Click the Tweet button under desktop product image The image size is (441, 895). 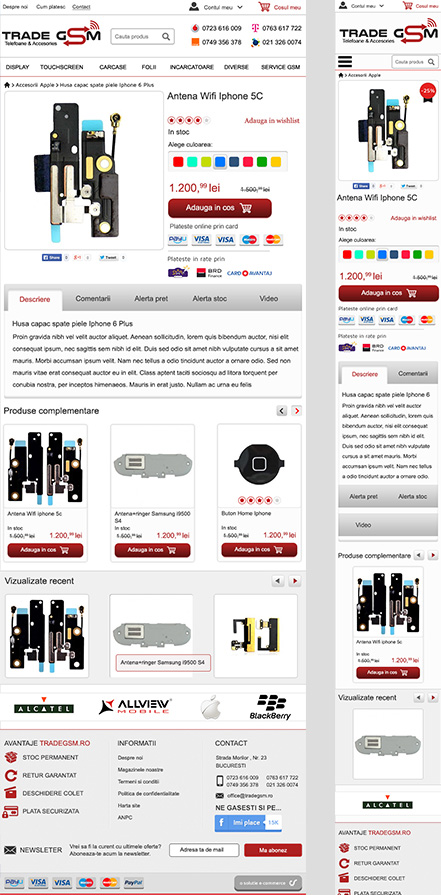(x=109, y=258)
